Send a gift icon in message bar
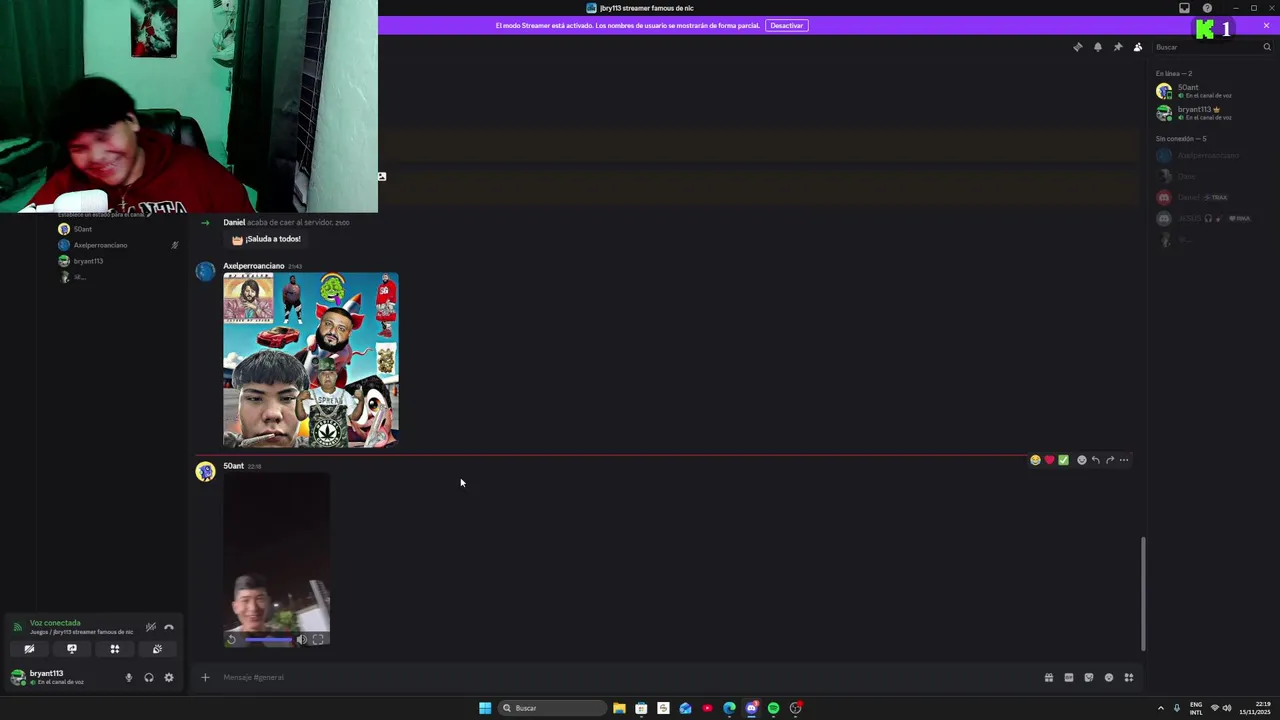 pos(1048,677)
